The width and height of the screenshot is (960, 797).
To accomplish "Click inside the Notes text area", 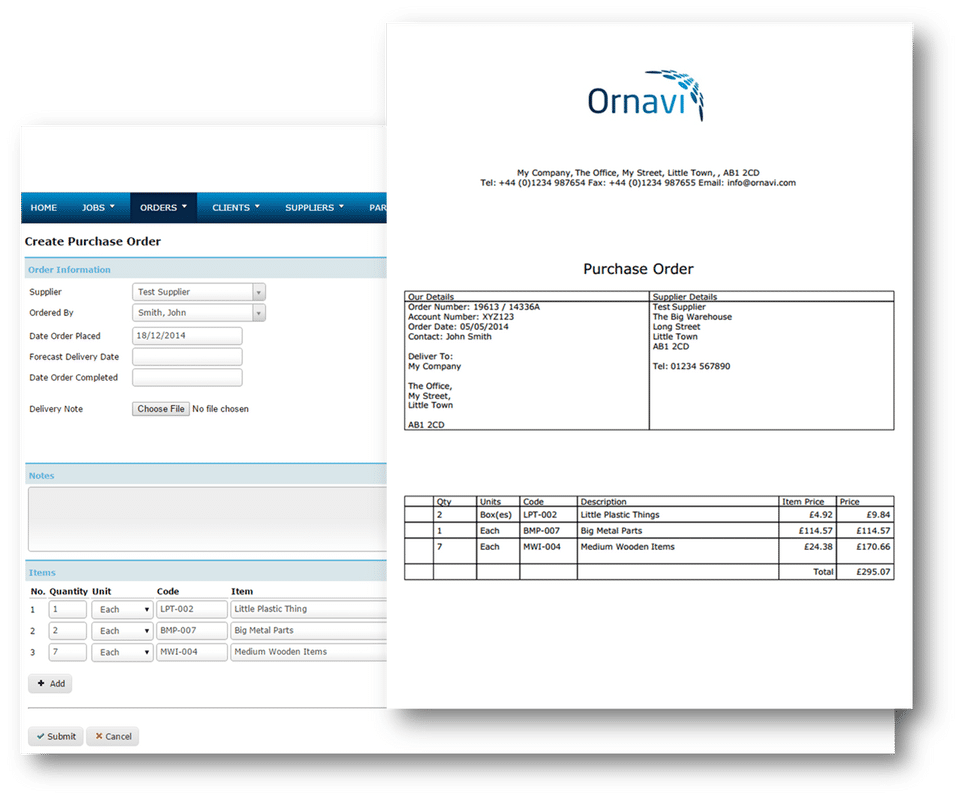I will pyautogui.click(x=208, y=518).
